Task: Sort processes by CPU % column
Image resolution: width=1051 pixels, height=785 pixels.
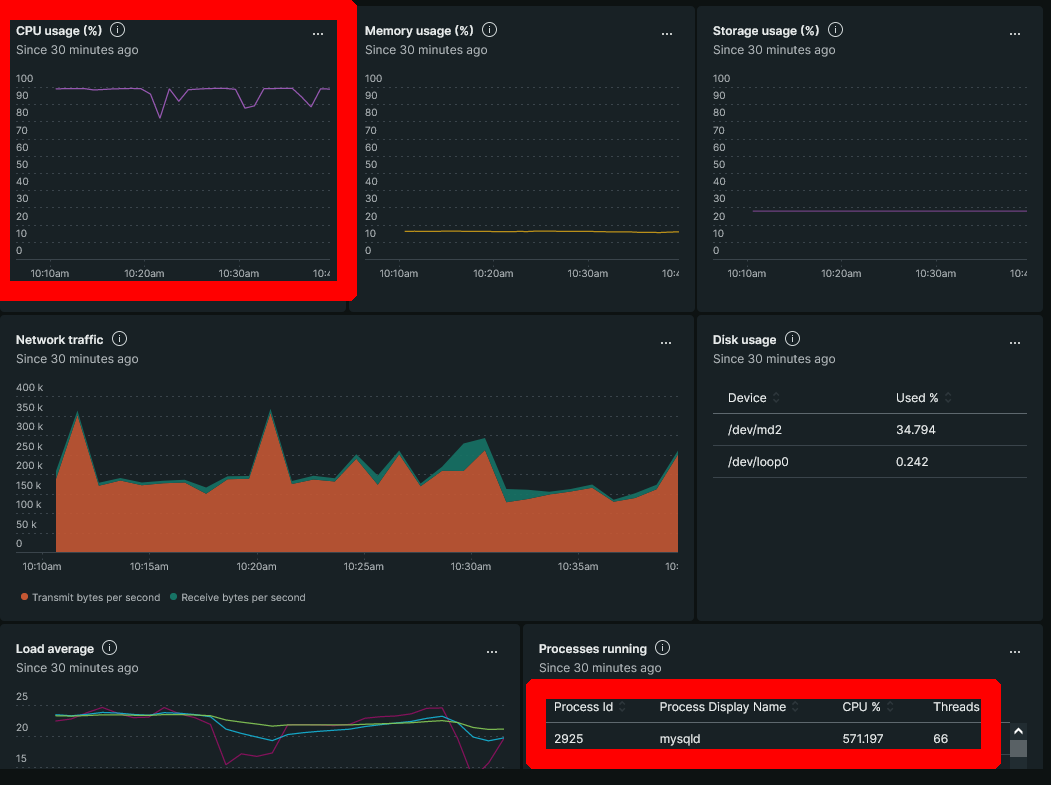Action: pyautogui.click(x=868, y=707)
